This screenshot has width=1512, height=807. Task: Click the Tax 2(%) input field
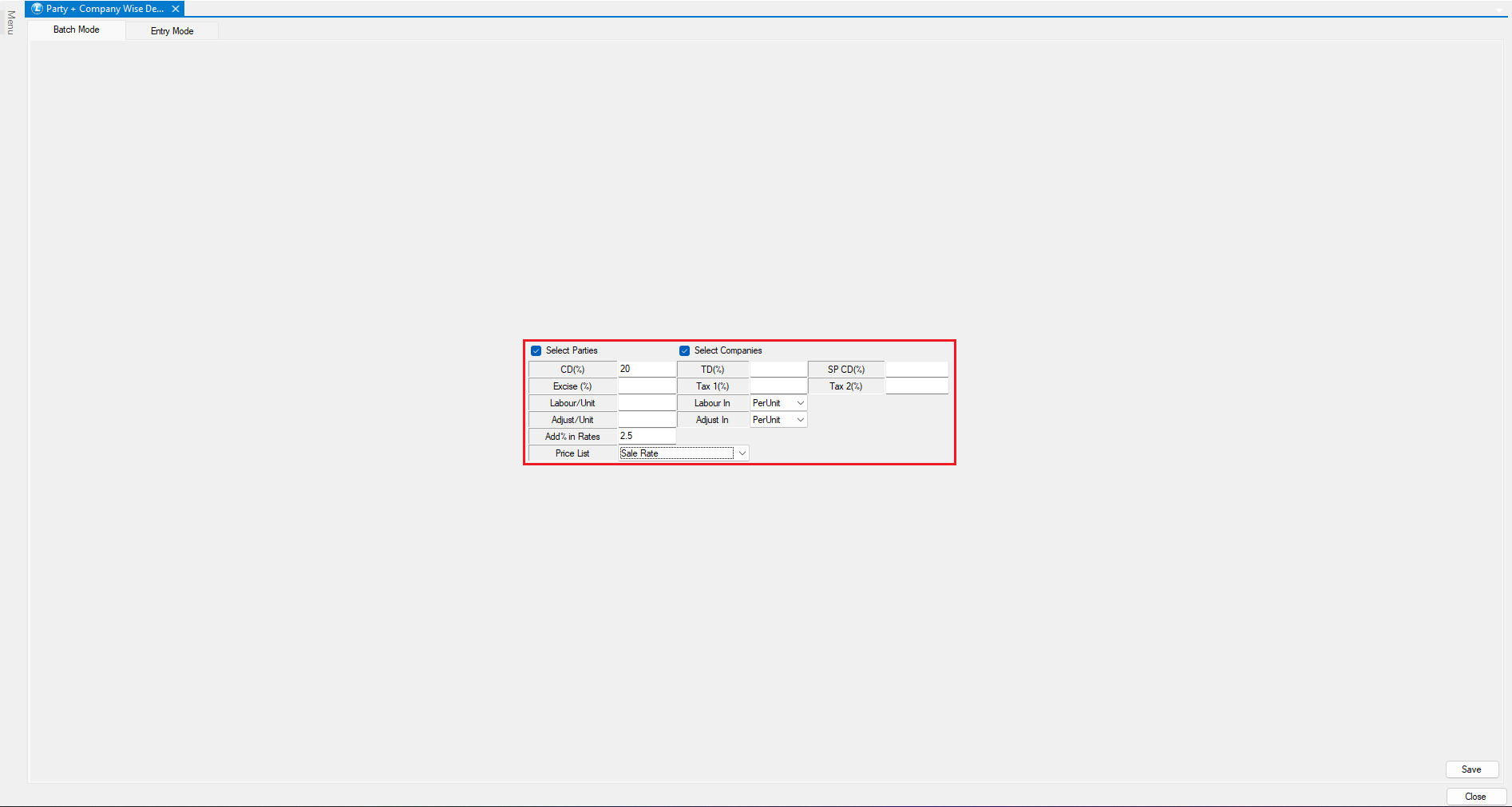(x=916, y=386)
